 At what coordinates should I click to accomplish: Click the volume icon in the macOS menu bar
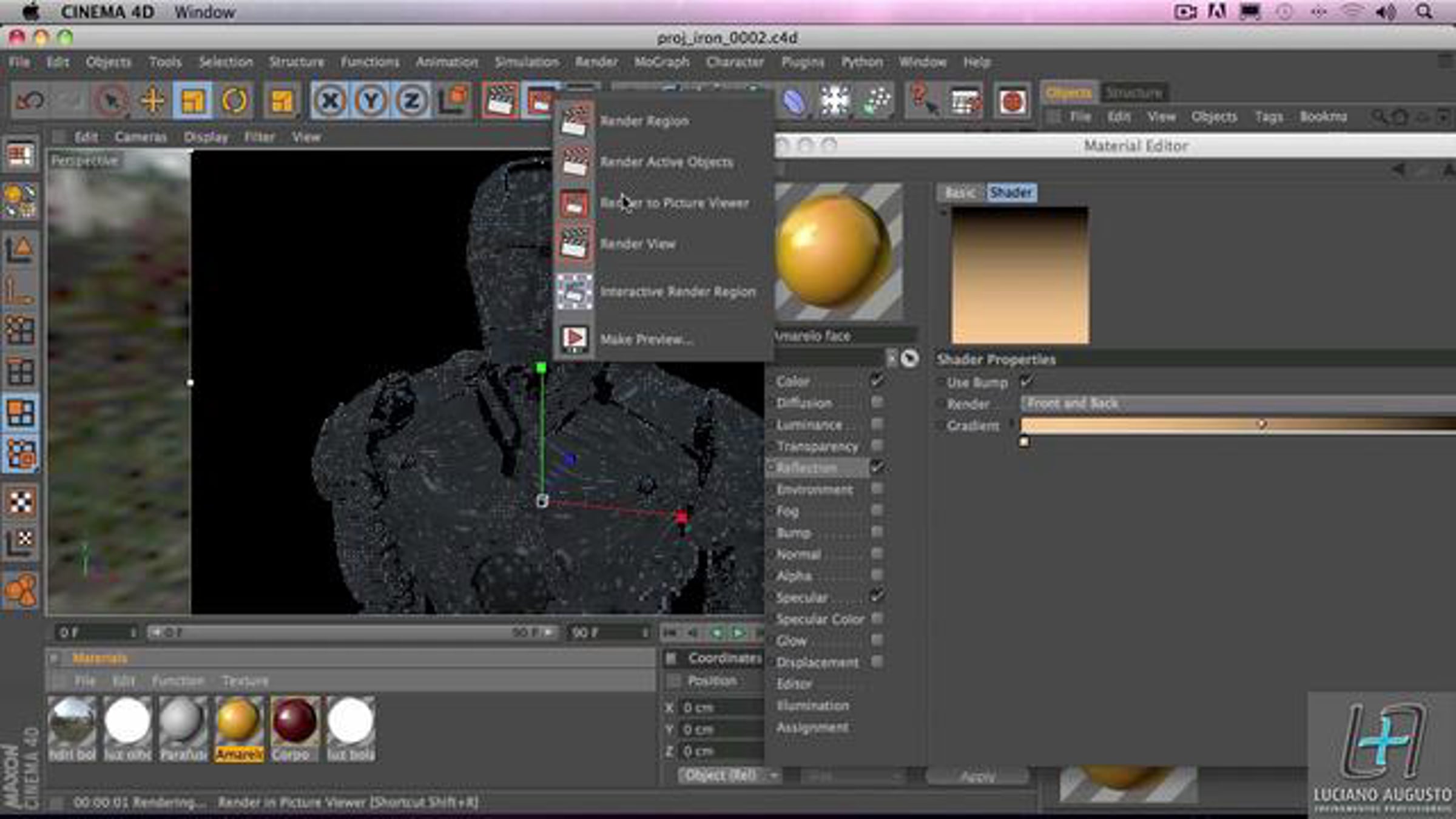click(x=1386, y=12)
